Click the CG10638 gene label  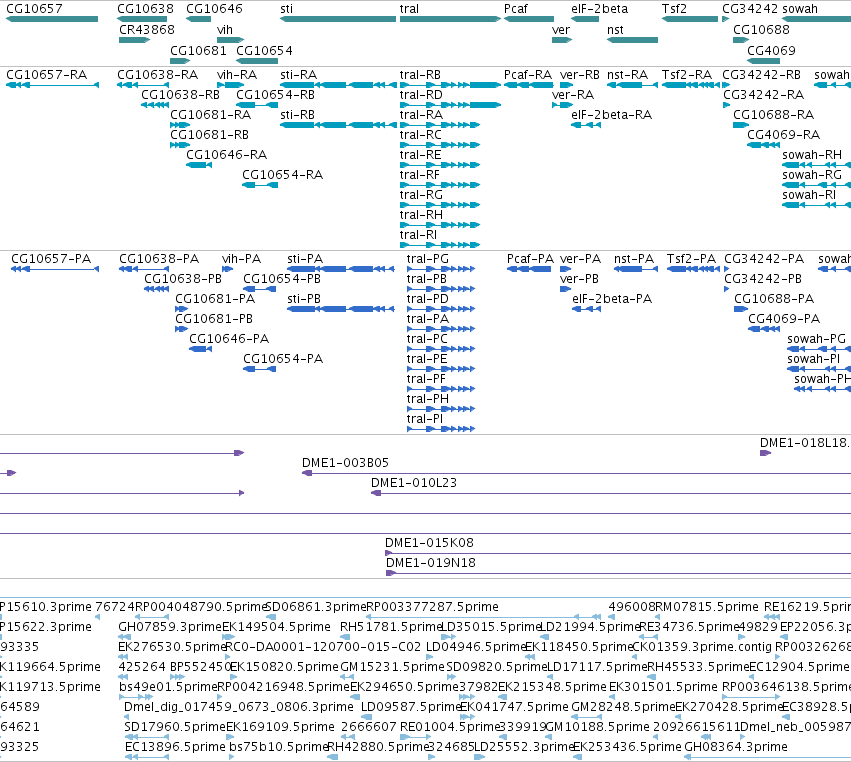tap(145, 9)
